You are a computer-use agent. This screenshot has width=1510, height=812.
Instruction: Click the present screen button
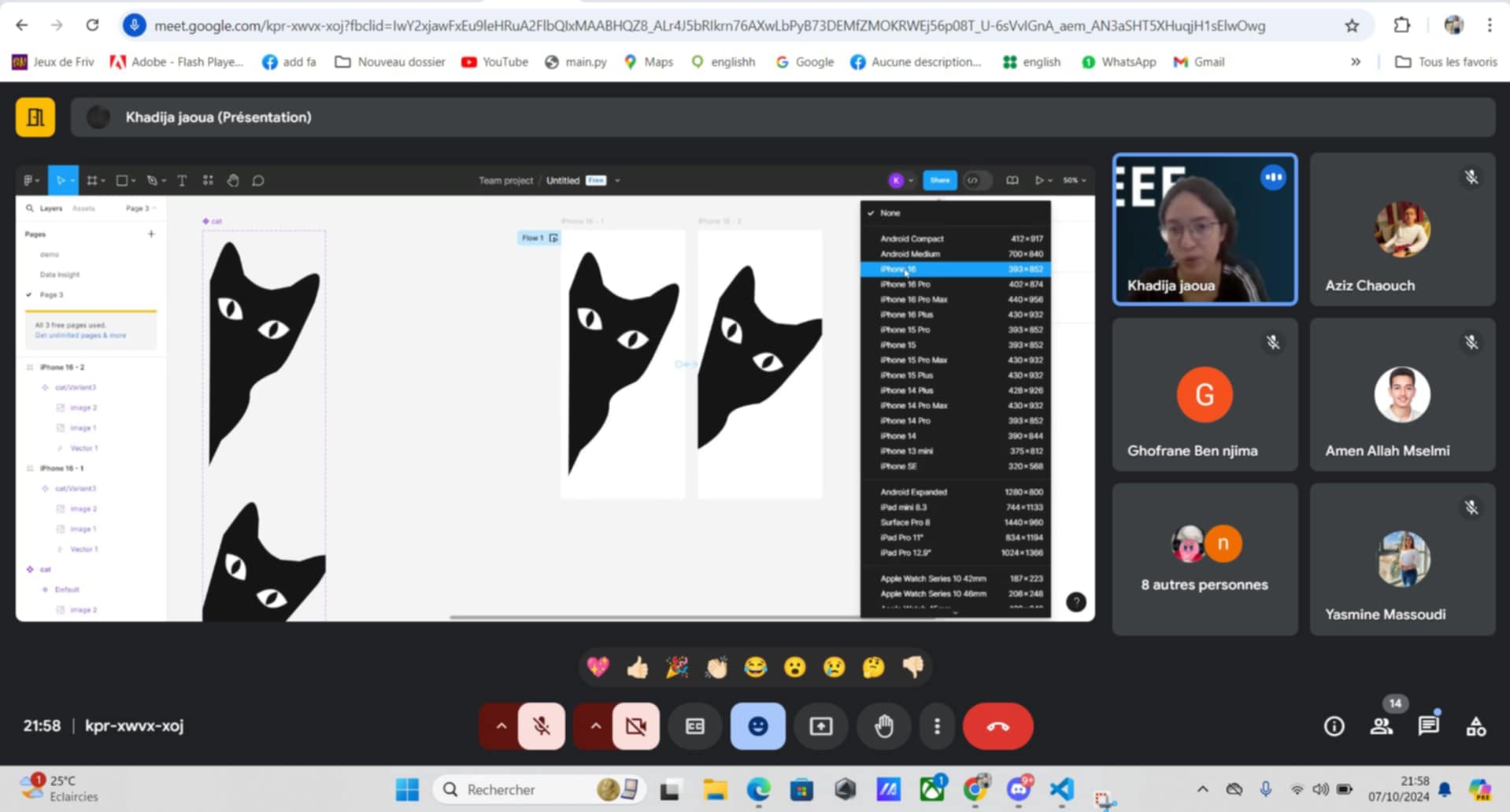[x=820, y=725]
